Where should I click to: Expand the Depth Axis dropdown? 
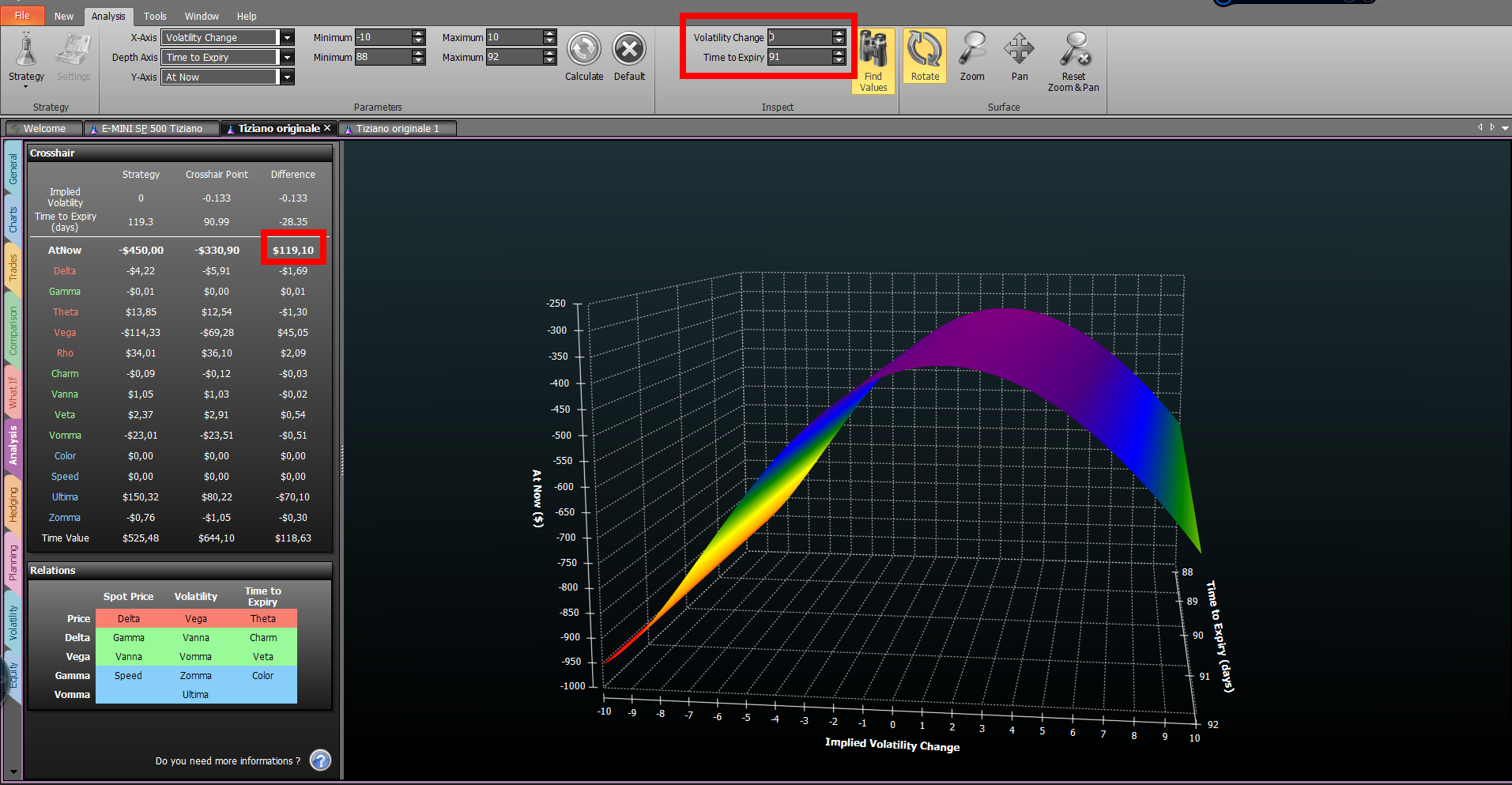[x=288, y=57]
